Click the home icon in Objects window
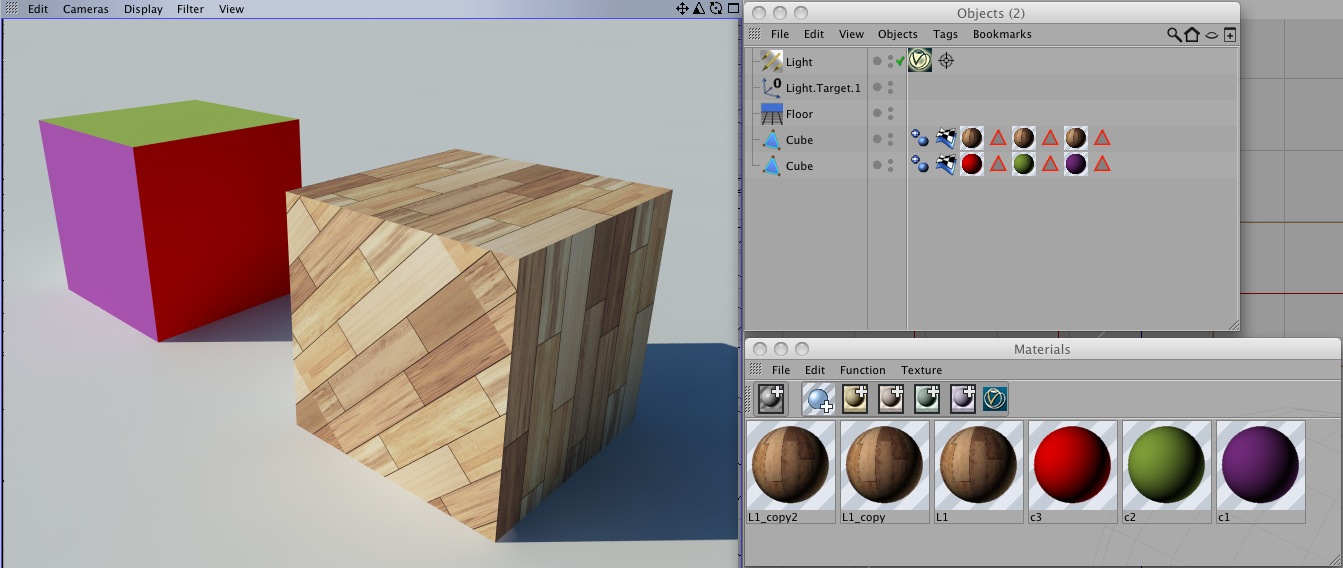 click(x=1192, y=34)
